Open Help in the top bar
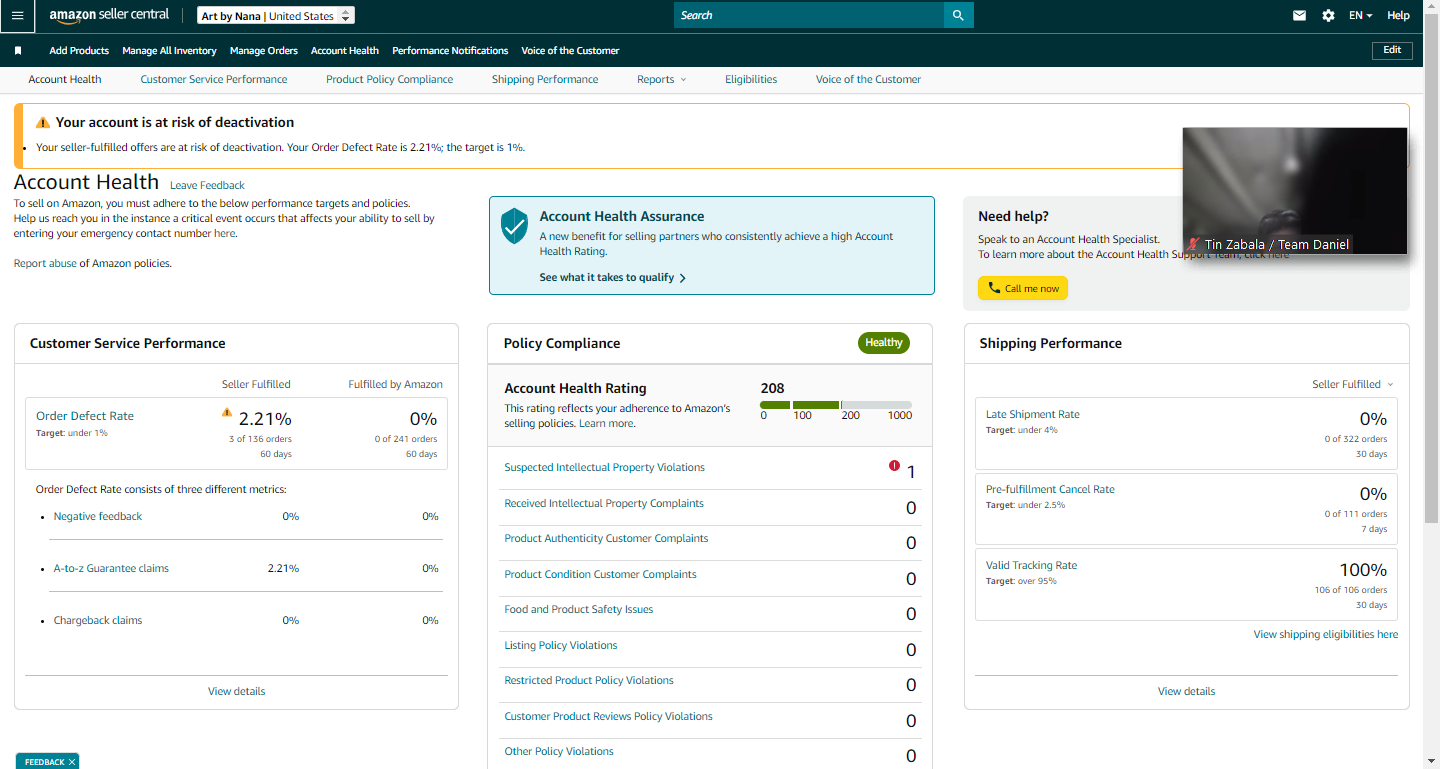1440x769 pixels. pos(1398,15)
